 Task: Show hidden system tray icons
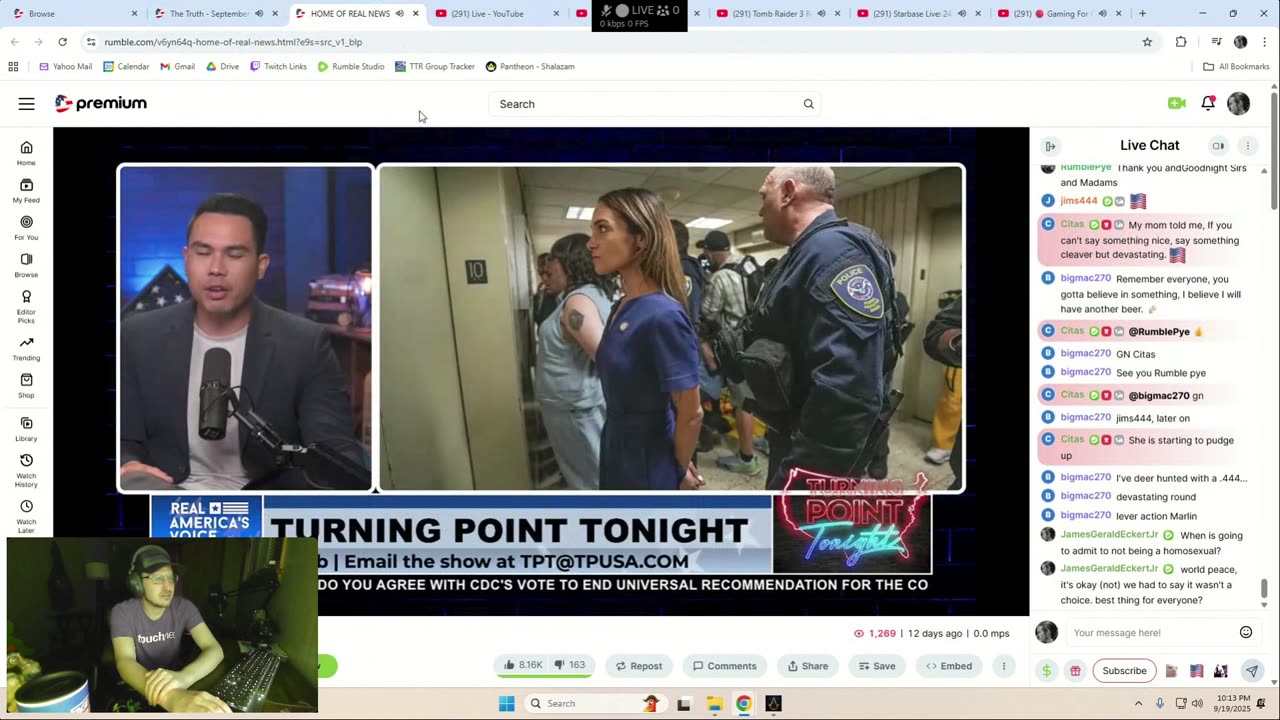point(1138,703)
